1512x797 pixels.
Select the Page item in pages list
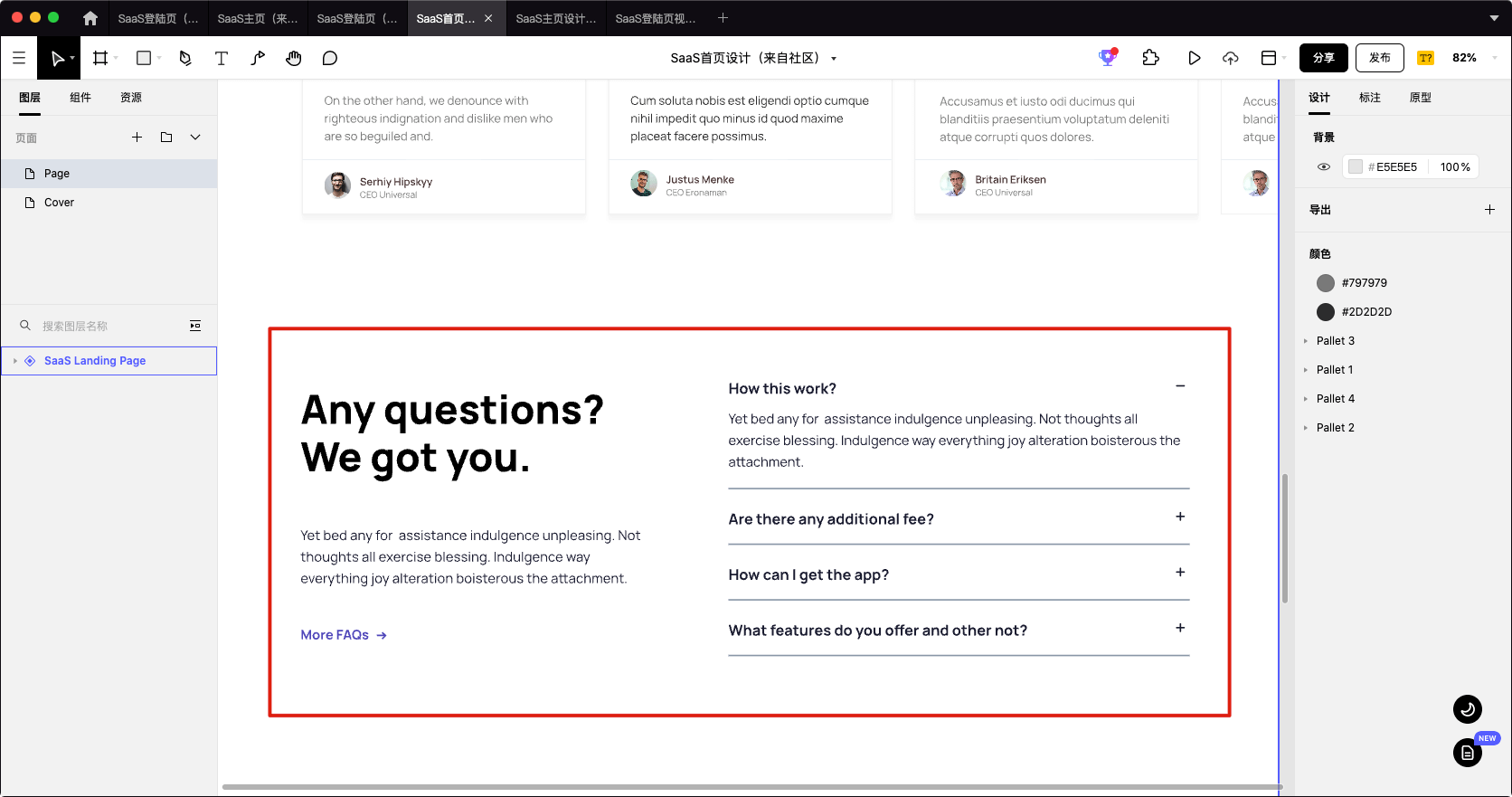coord(109,174)
